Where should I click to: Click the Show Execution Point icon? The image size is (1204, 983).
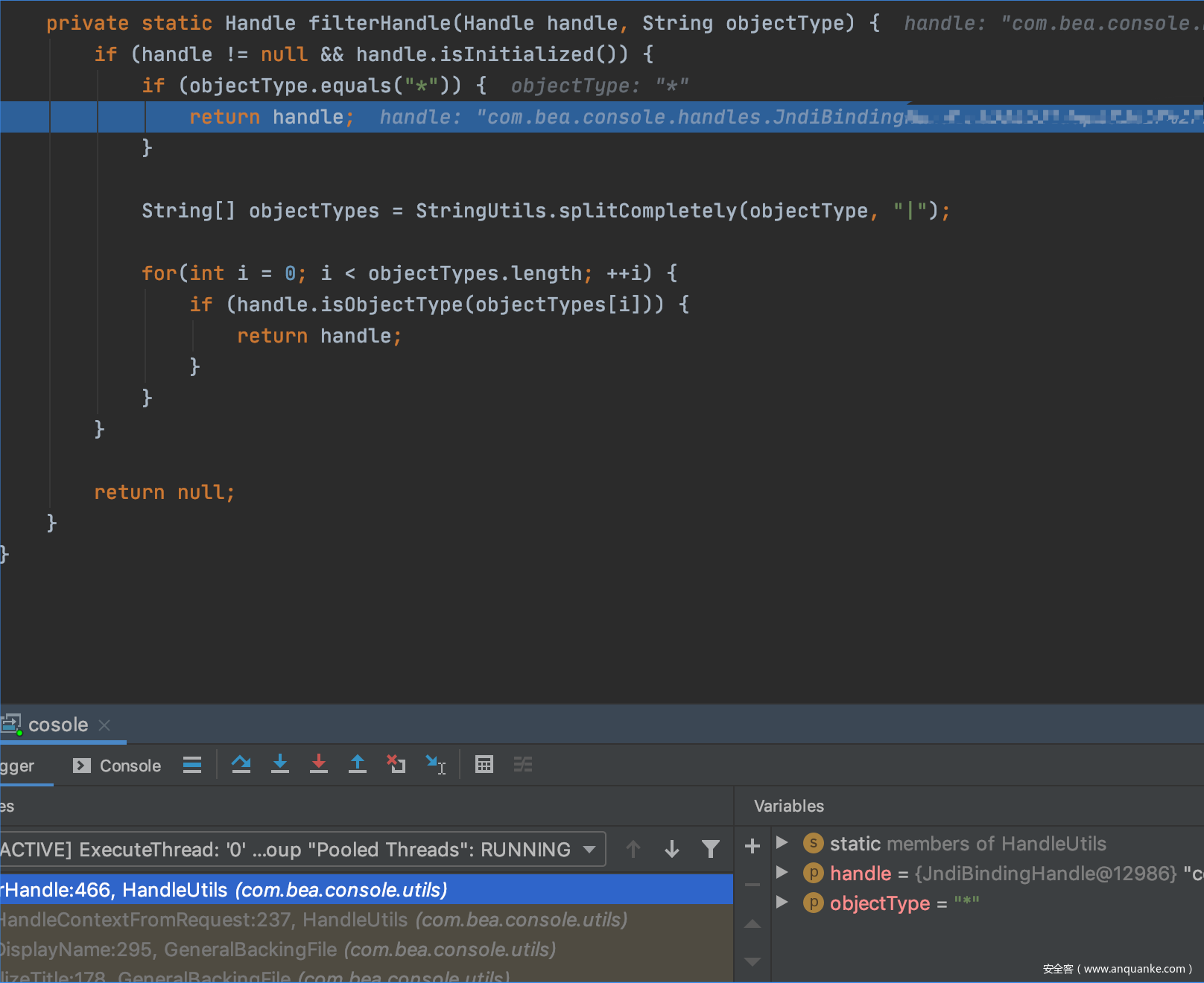pos(192,765)
